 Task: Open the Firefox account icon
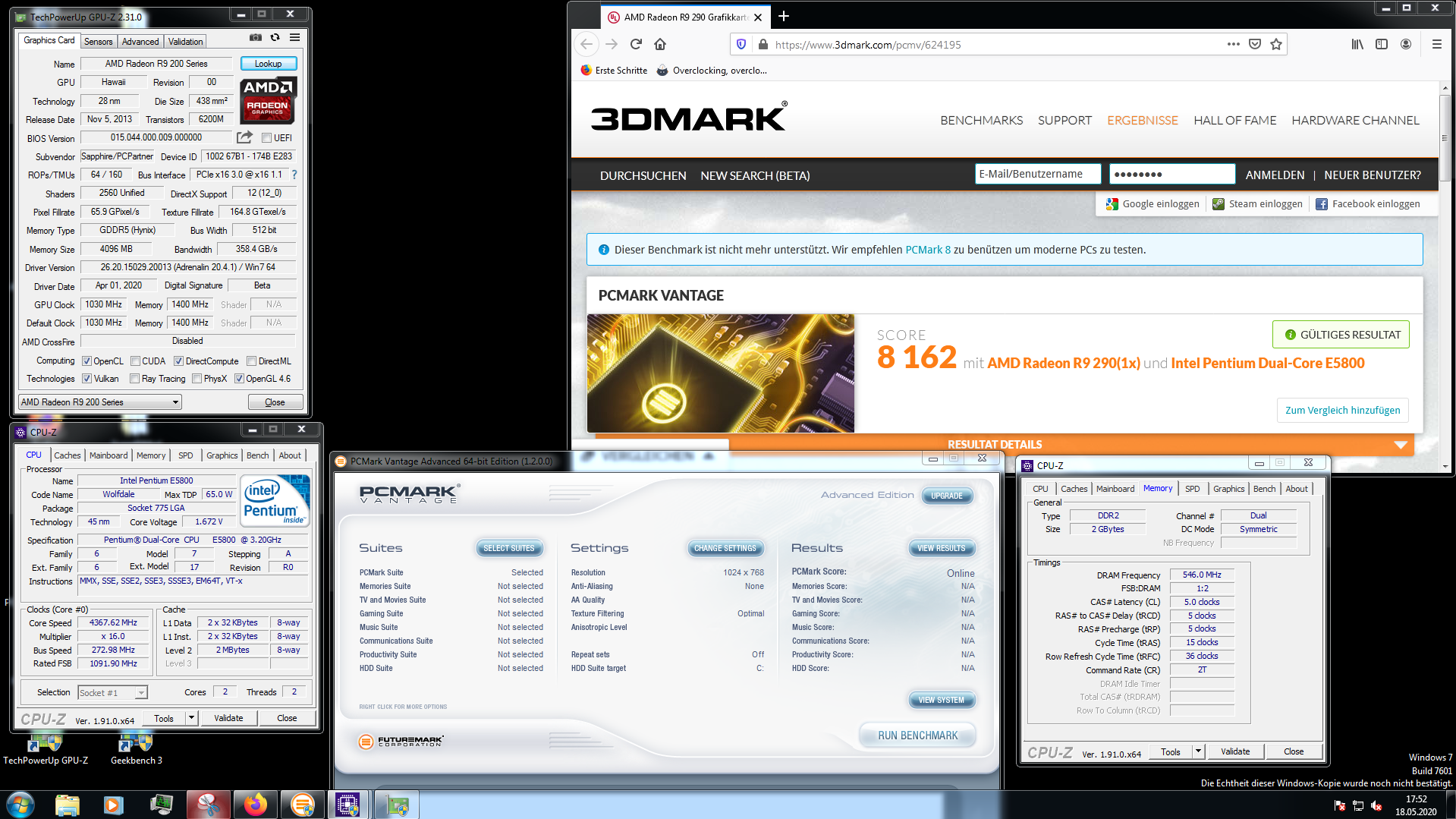point(1406,44)
